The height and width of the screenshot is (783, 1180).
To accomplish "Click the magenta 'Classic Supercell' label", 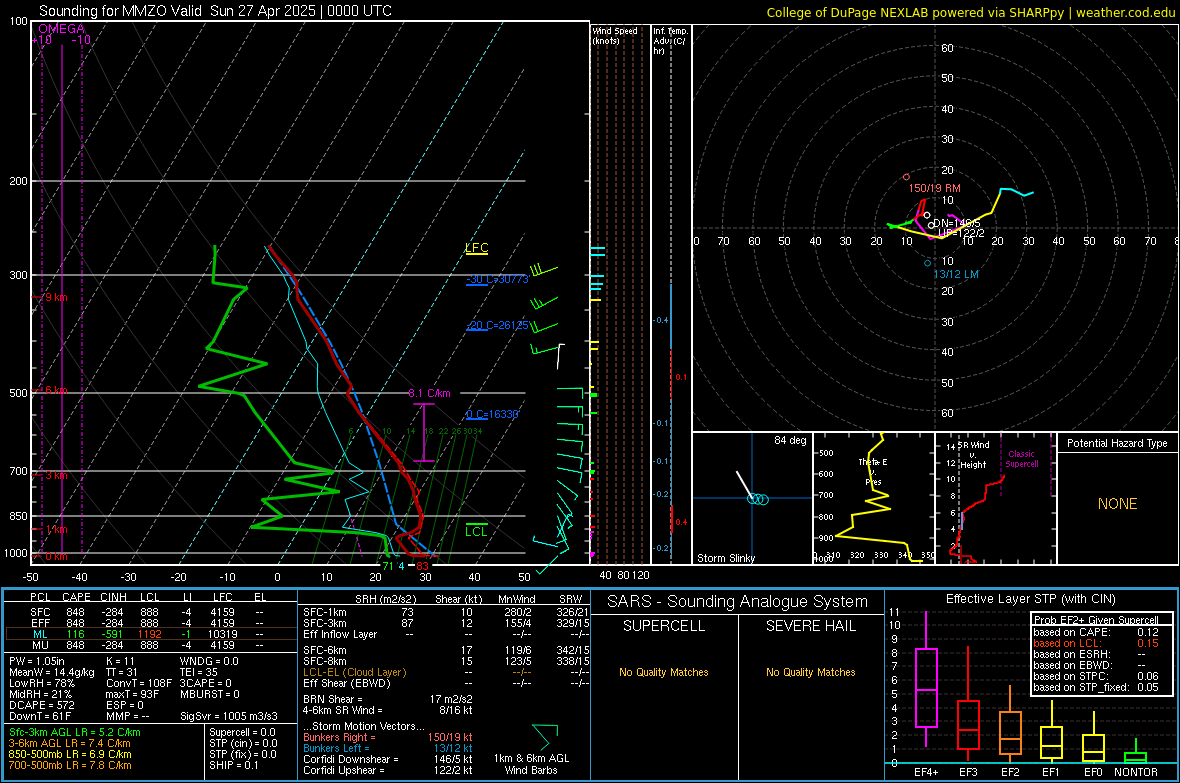I will [1022, 459].
